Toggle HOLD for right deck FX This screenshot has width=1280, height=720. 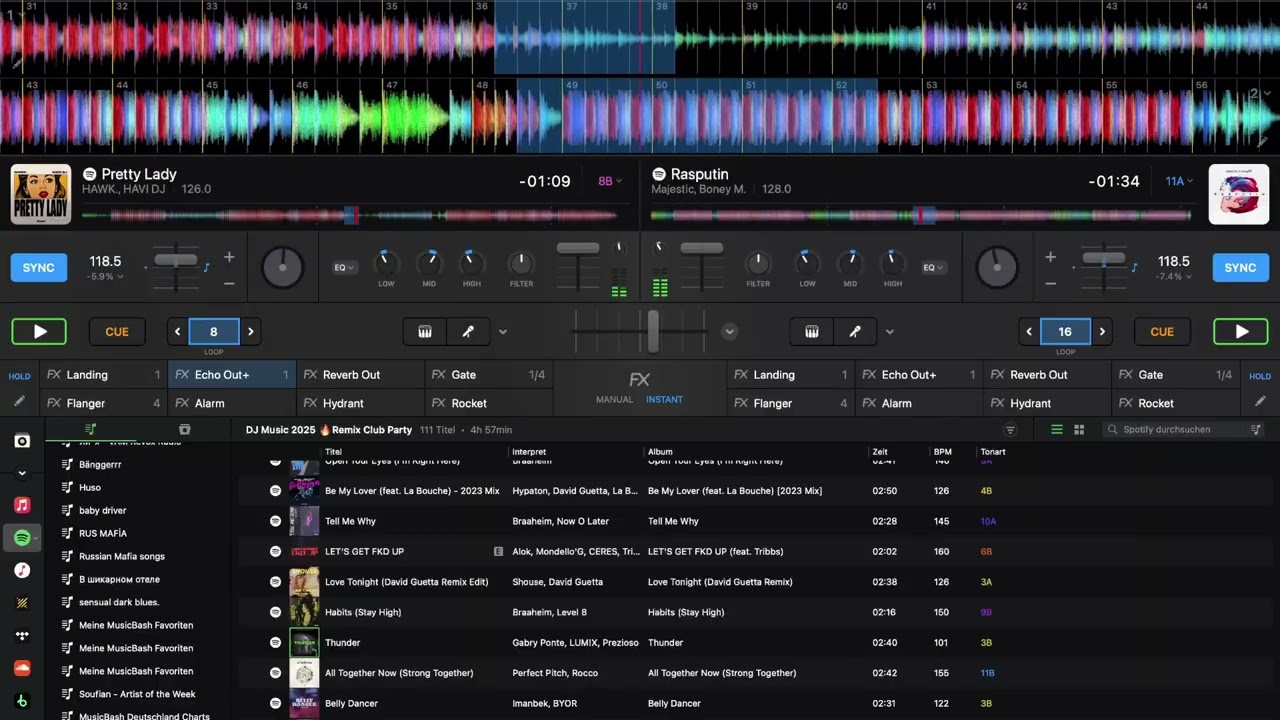point(1260,376)
